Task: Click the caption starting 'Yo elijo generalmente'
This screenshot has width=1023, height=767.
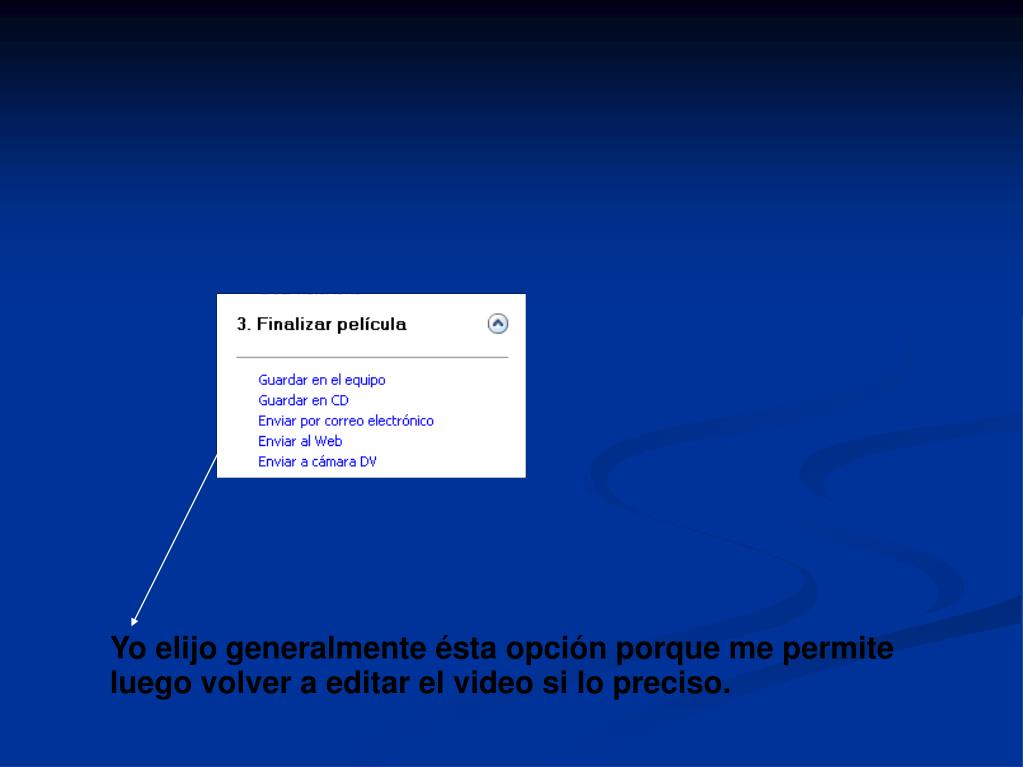Action: click(502, 665)
